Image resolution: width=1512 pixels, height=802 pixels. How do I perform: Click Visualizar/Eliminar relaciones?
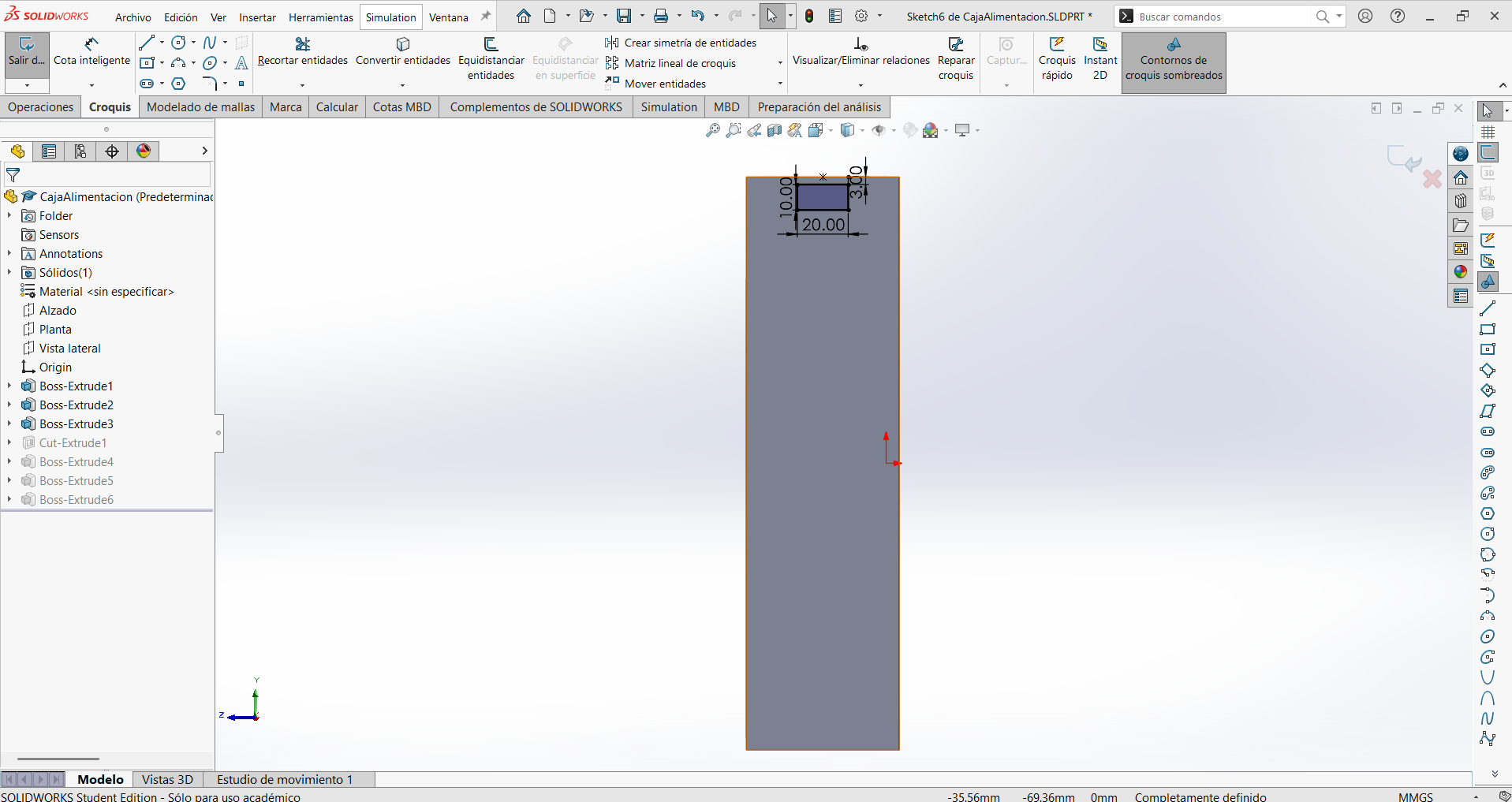[861, 51]
